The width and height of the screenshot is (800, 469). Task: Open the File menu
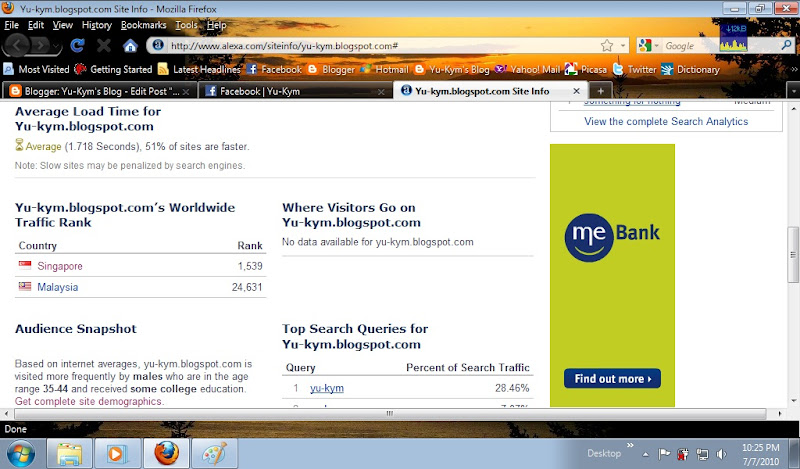pyautogui.click(x=11, y=25)
